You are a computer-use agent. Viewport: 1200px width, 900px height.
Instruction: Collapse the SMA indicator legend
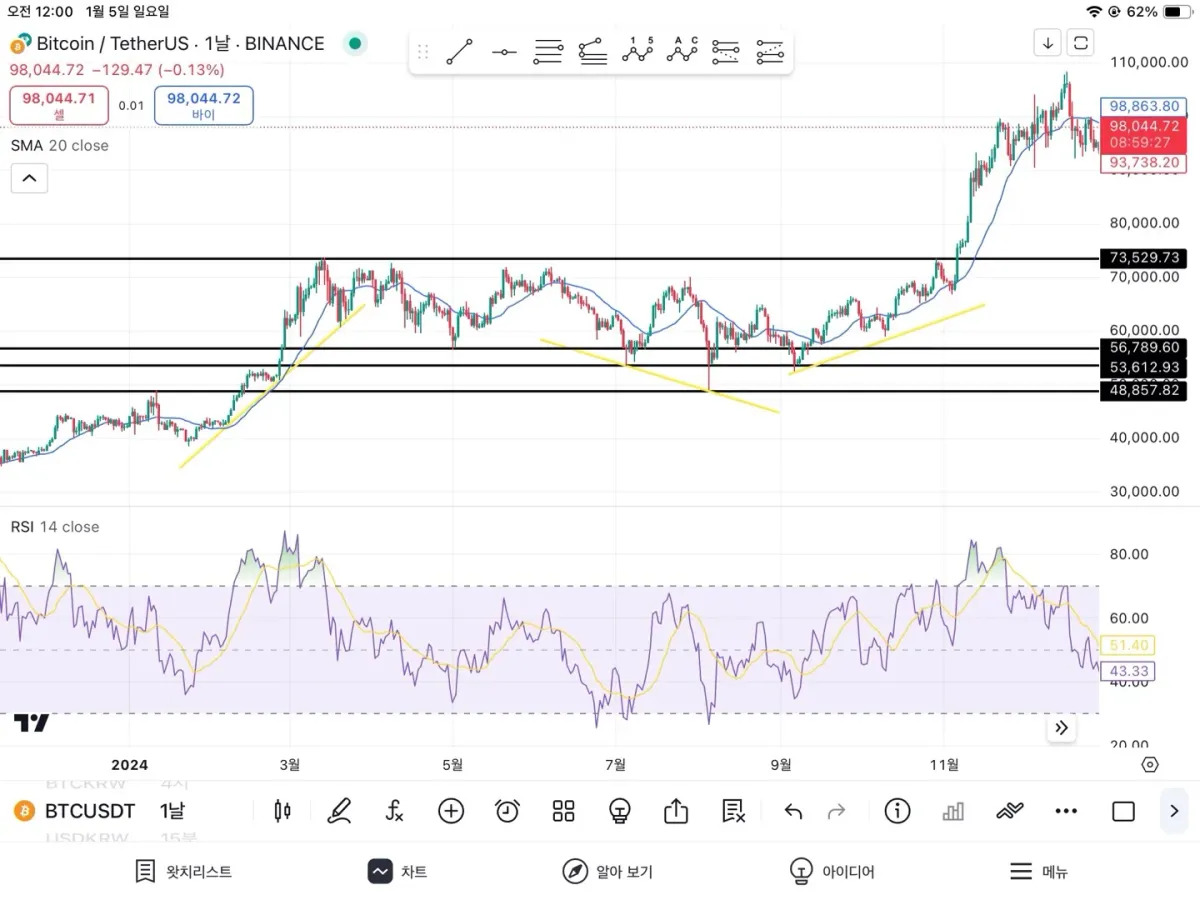coord(29,179)
